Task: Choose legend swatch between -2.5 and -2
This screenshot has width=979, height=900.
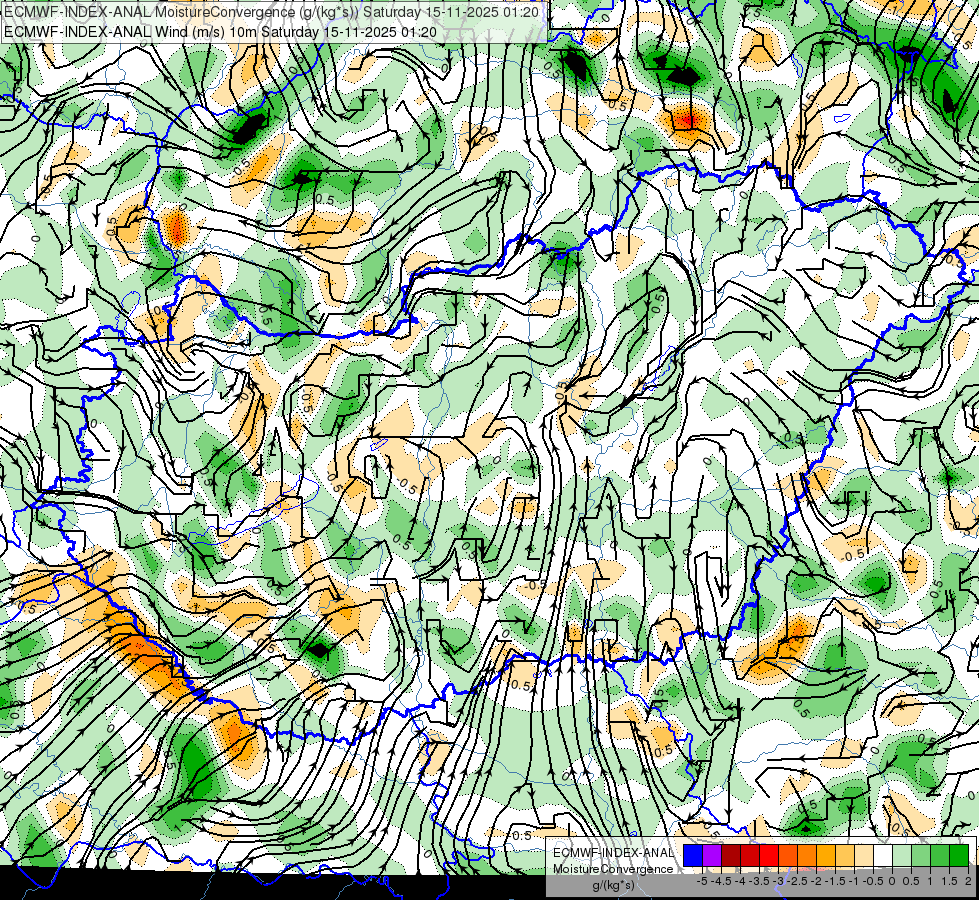Action: [807, 855]
